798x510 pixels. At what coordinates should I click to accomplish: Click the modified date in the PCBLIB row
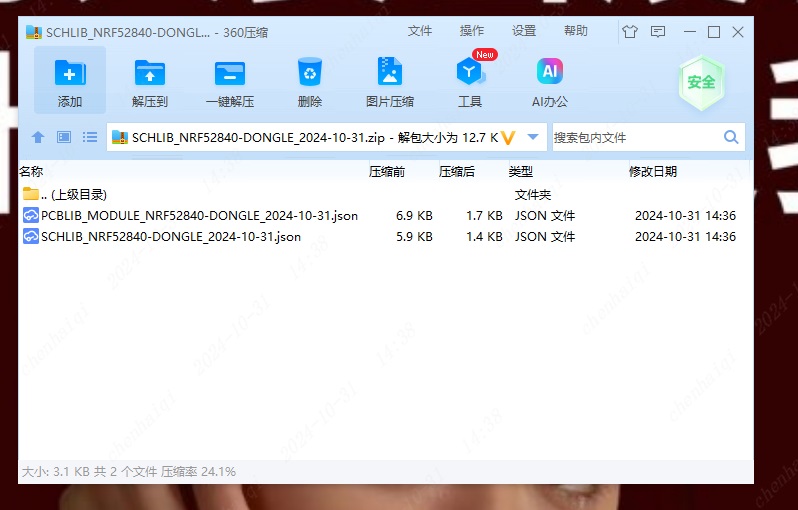686,216
